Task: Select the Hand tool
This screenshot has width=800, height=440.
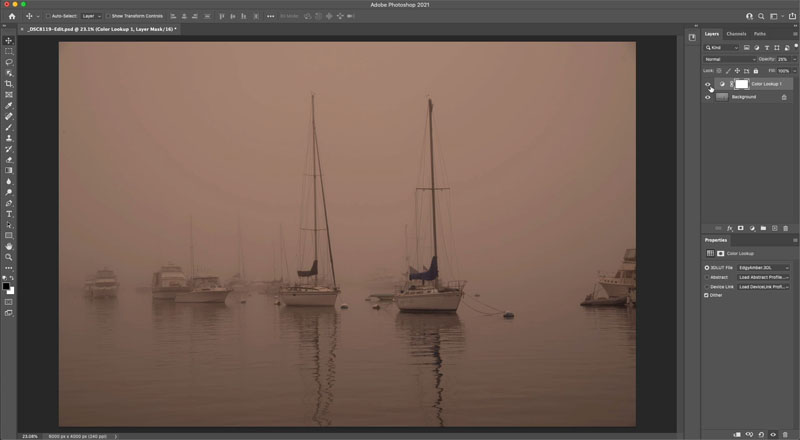Action: pos(9,246)
